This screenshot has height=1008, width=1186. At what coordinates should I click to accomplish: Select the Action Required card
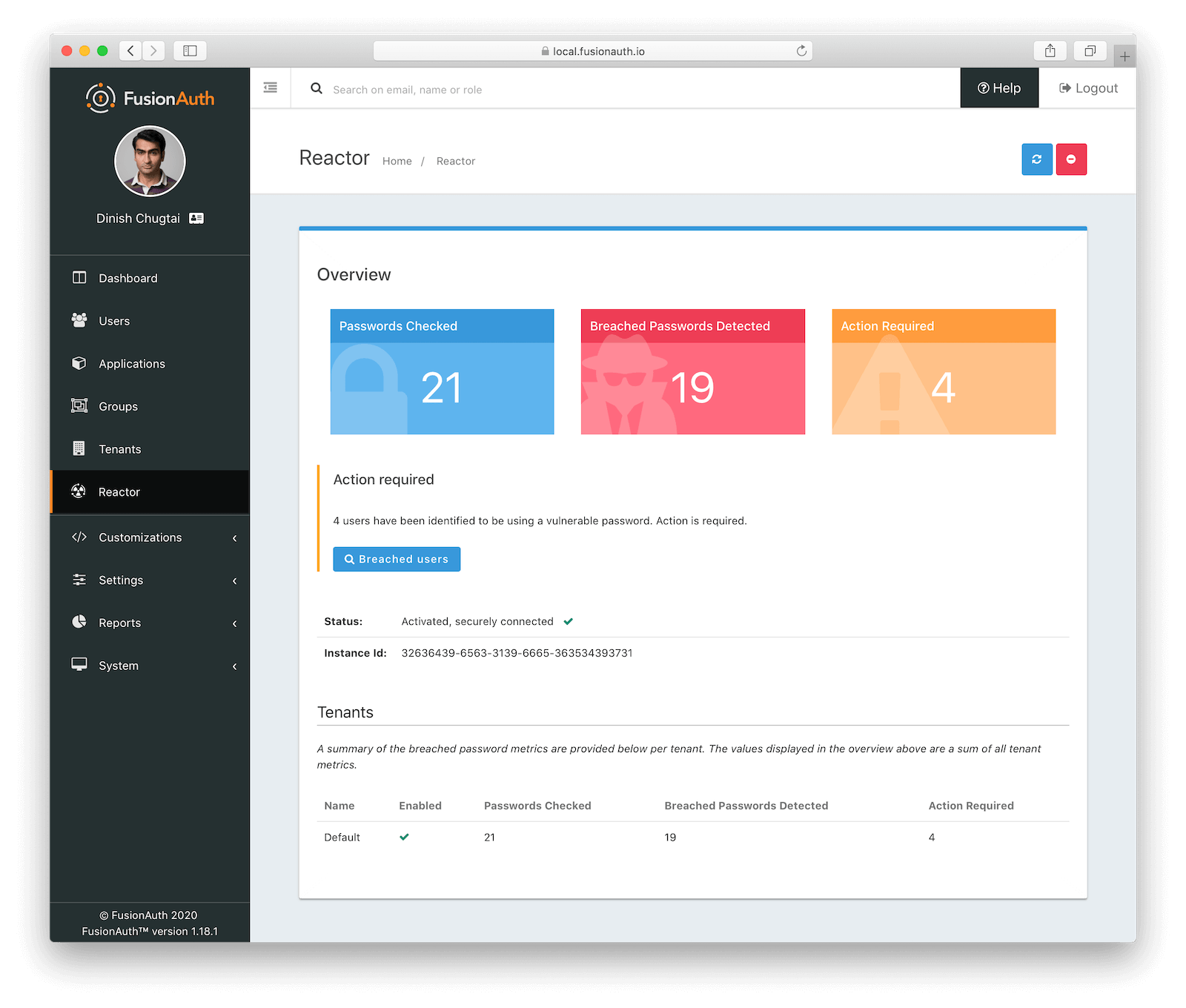pos(944,371)
